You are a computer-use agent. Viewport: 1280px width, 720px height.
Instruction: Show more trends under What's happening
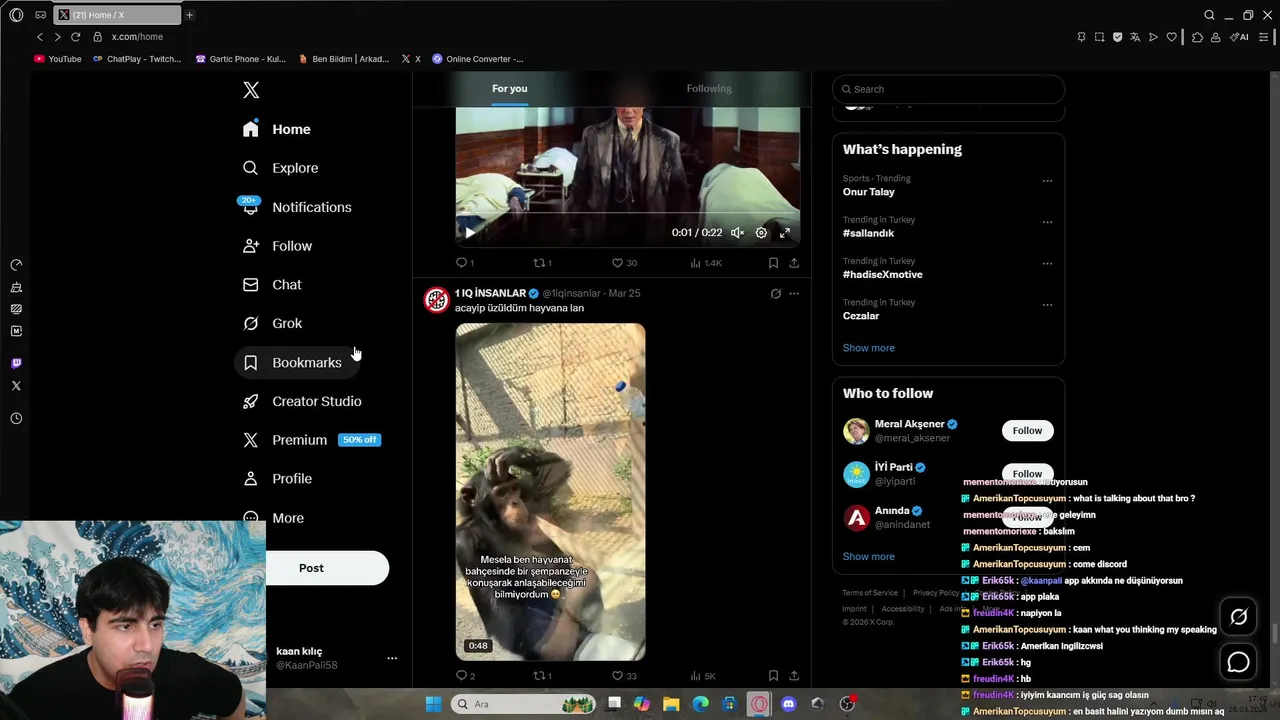[x=868, y=348]
